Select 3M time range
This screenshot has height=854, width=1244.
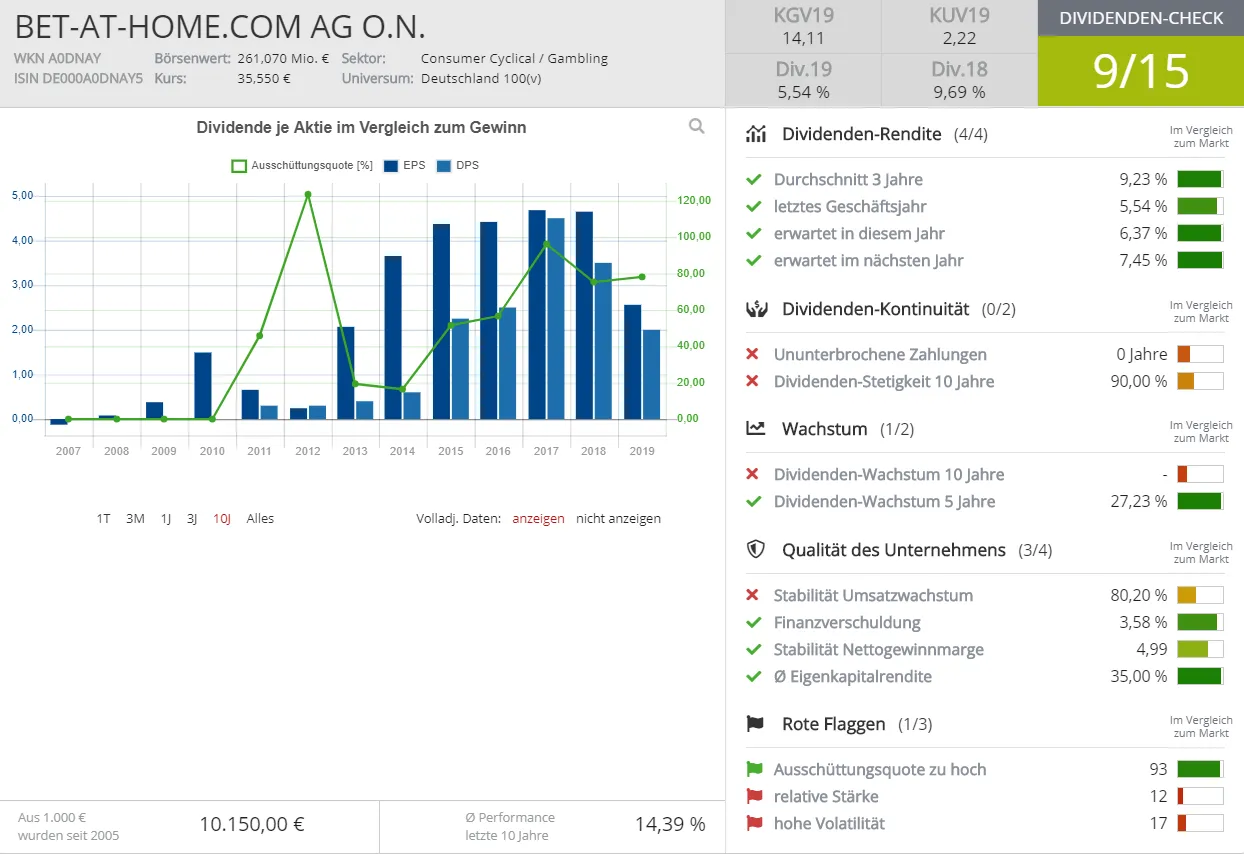135,518
